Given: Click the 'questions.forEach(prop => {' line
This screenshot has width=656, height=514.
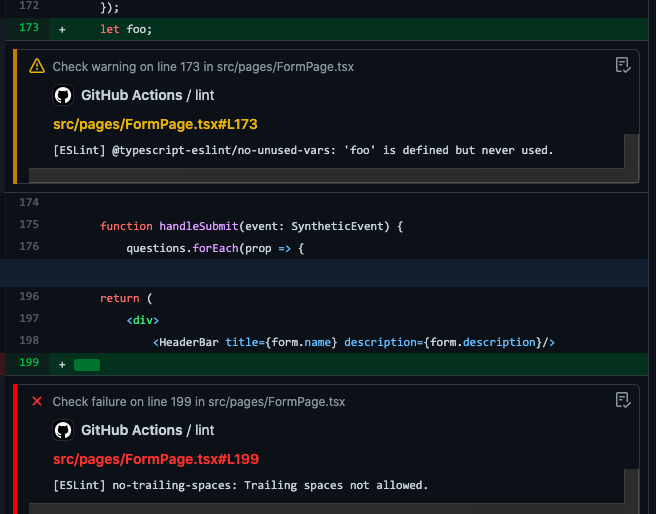Looking at the screenshot, I should [215, 248].
